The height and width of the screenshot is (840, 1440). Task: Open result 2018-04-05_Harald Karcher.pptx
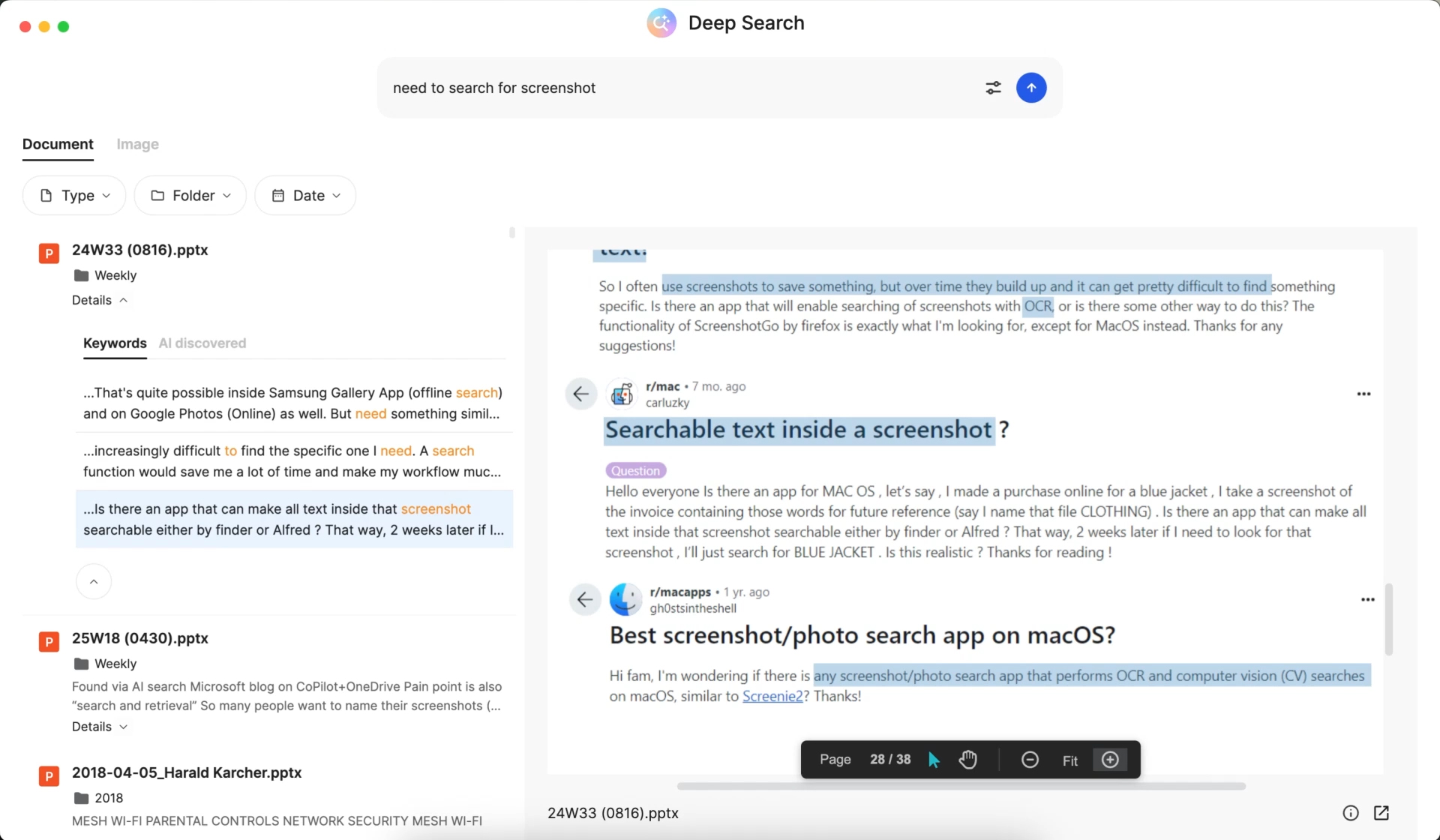coord(187,772)
